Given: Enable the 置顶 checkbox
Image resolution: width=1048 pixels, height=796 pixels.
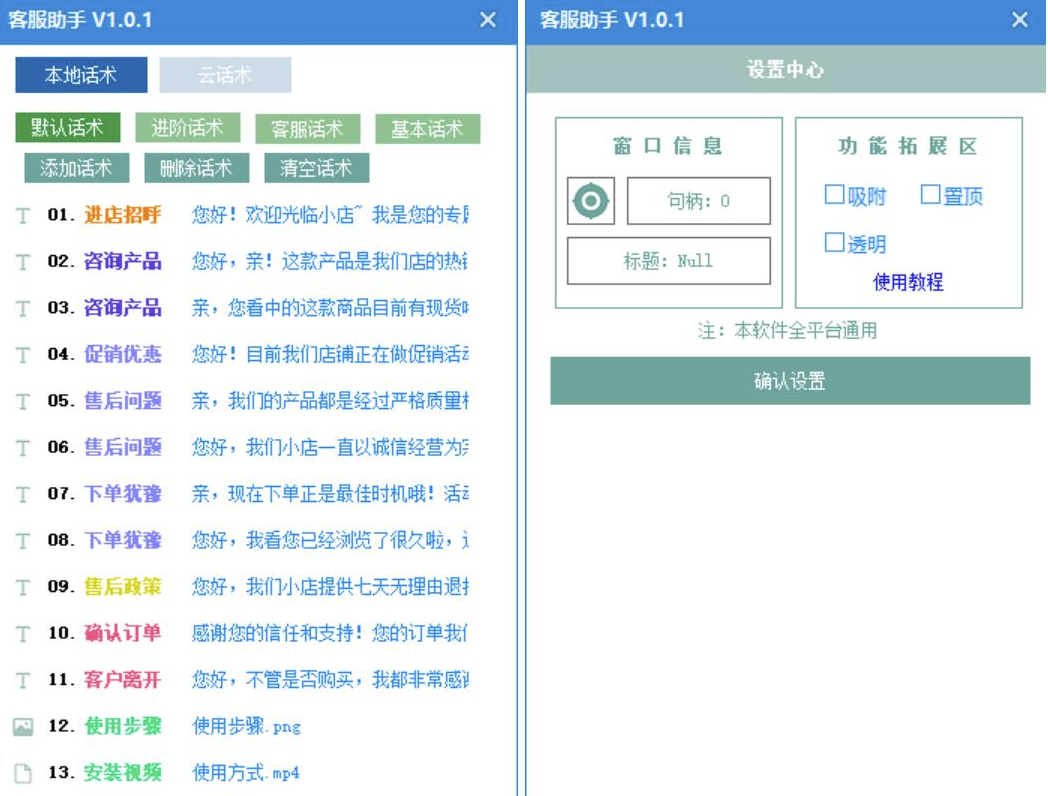Looking at the screenshot, I should 930,195.
